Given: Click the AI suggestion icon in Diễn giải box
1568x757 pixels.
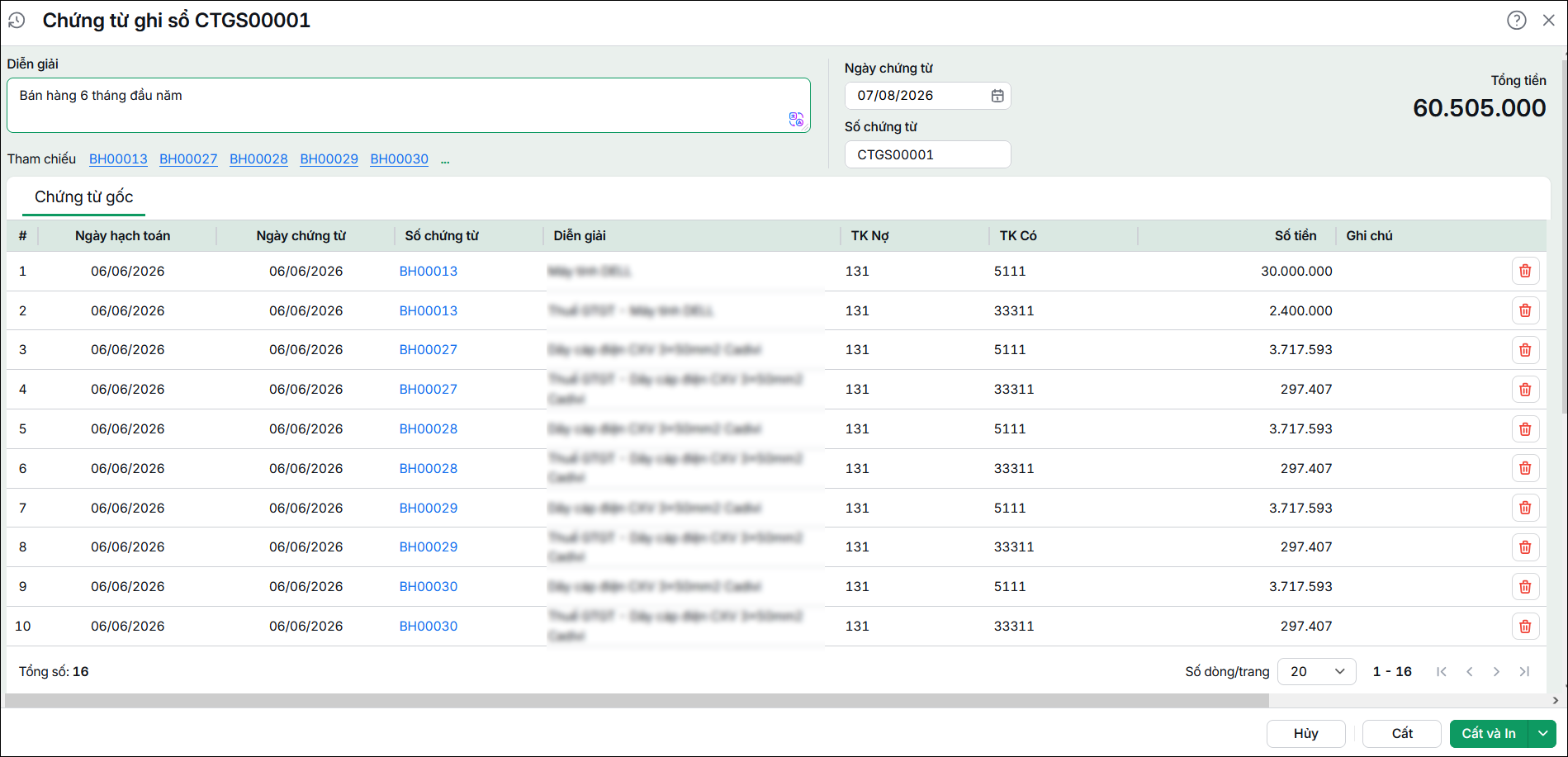Looking at the screenshot, I should tap(796, 120).
